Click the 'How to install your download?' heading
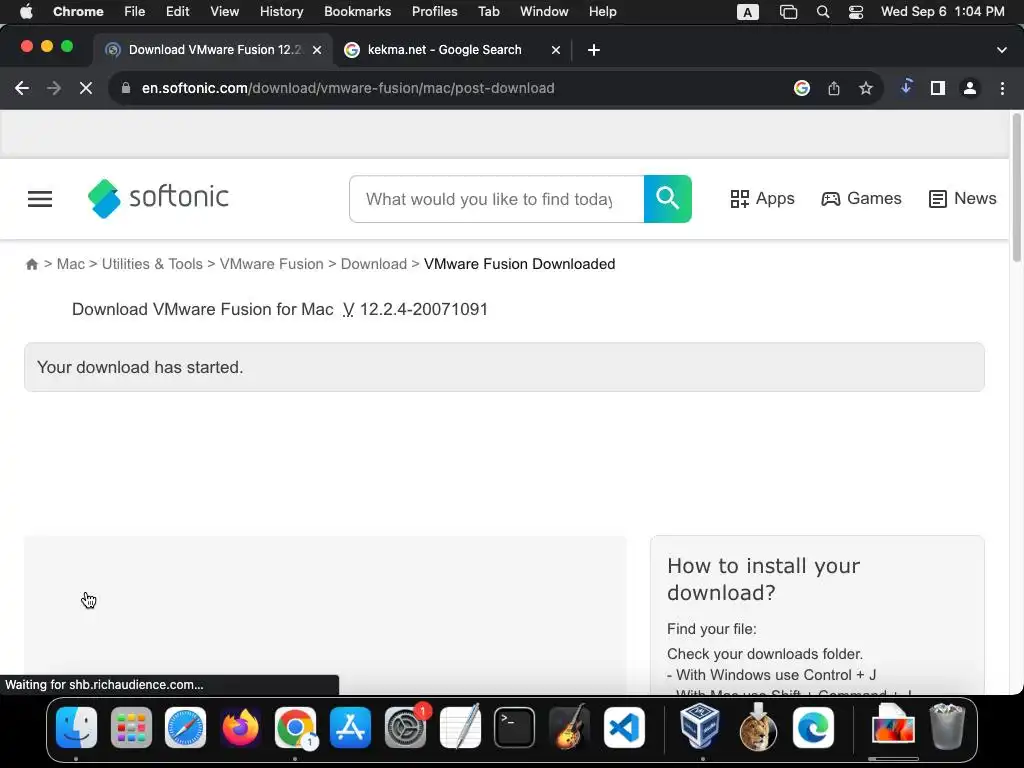 click(763, 579)
